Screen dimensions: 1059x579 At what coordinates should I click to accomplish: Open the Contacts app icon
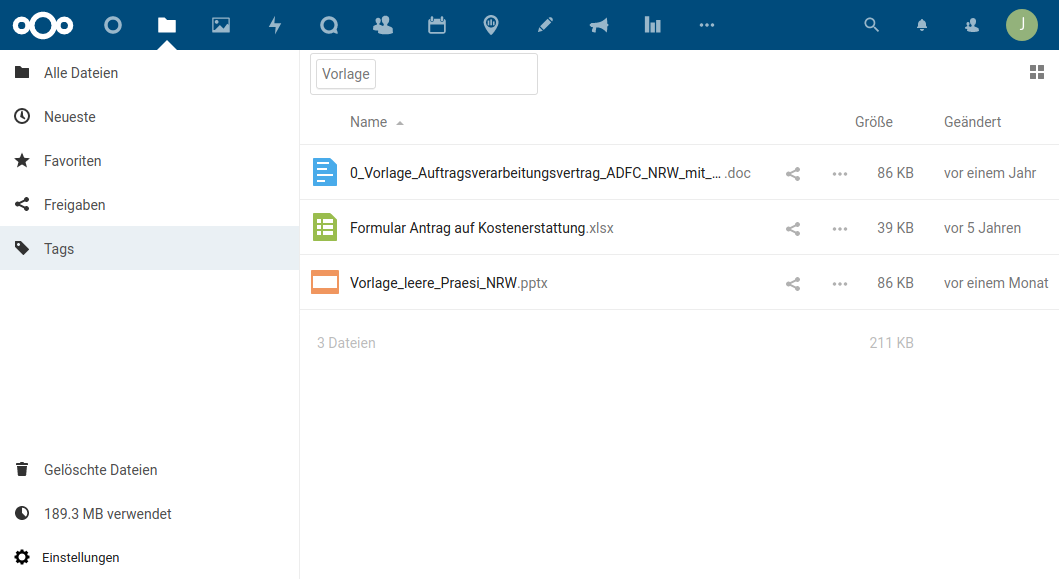click(x=383, y=25)
